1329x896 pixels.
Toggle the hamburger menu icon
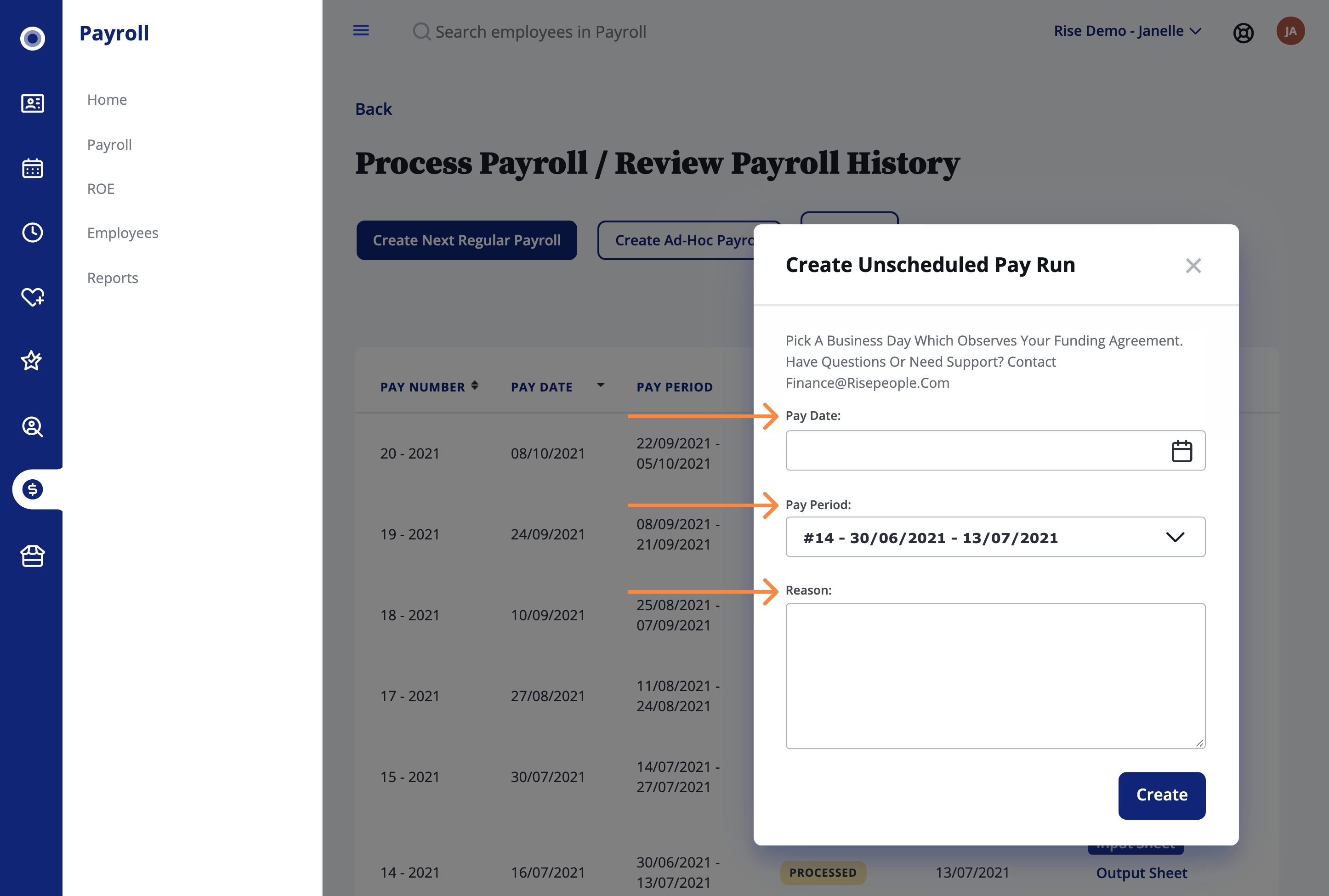click(x=361, y=30)
